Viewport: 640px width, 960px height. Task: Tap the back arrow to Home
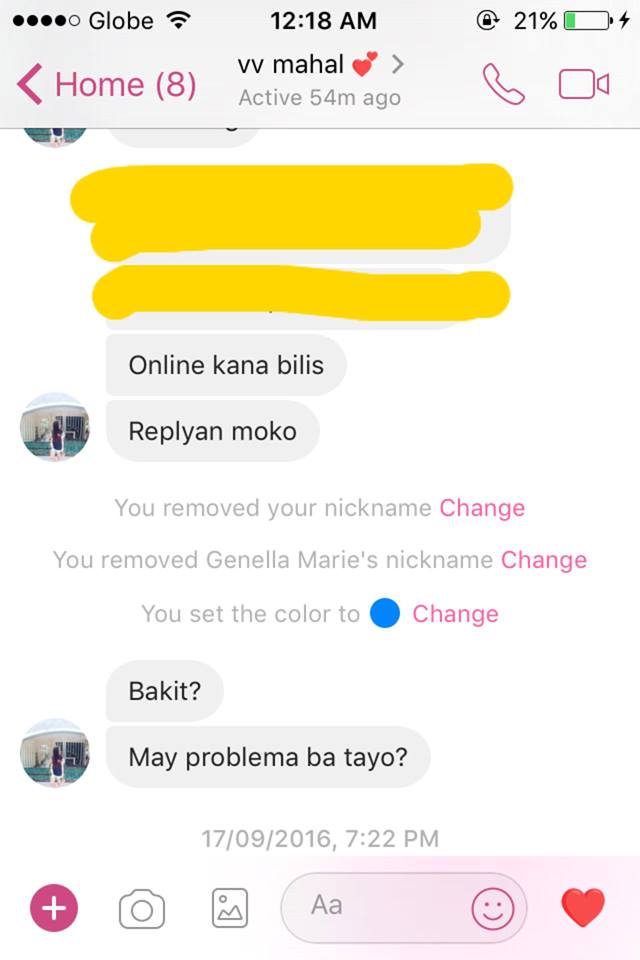pos(29,84)
